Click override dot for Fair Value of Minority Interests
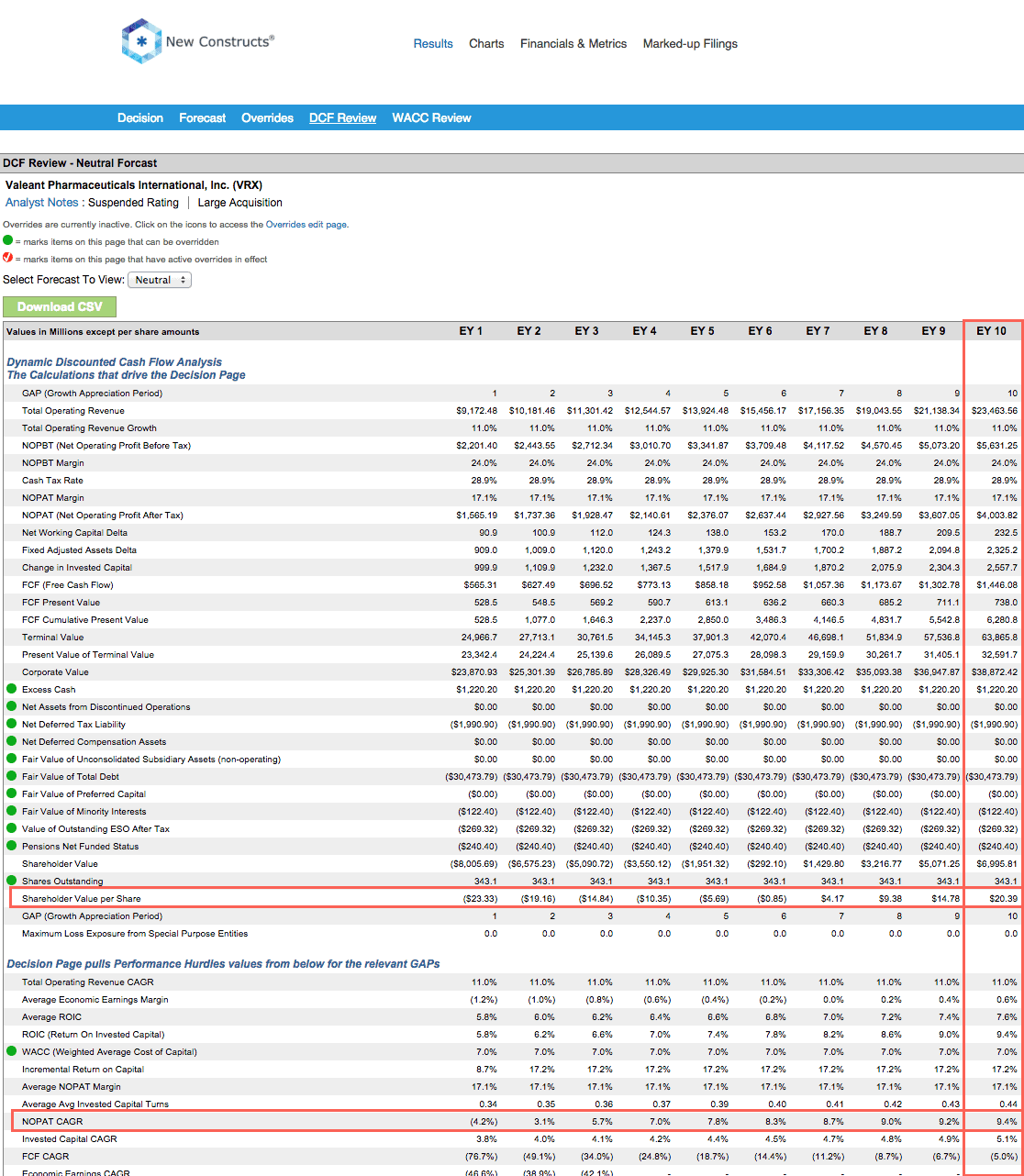The height and width of the screenshot is (1176, 1024). click(11, 811)
